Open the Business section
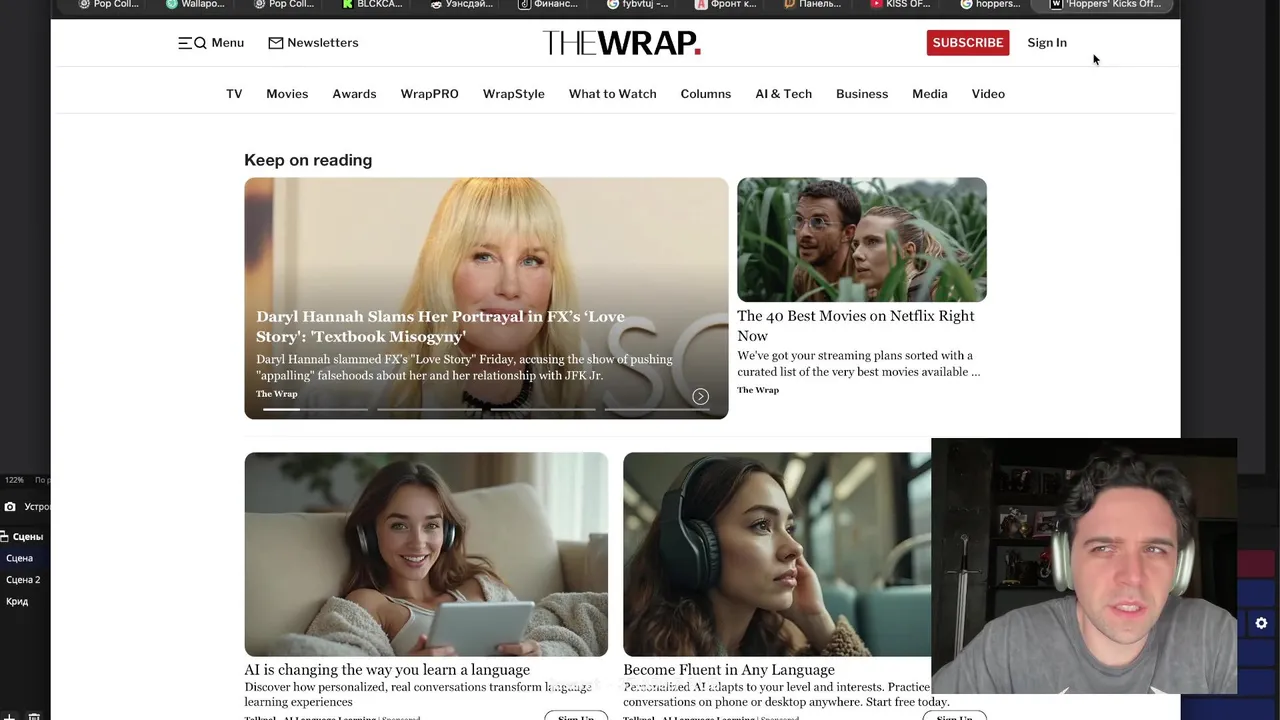Image resolution: width=1280 pixels, height=720 pixels. [862, 94]
